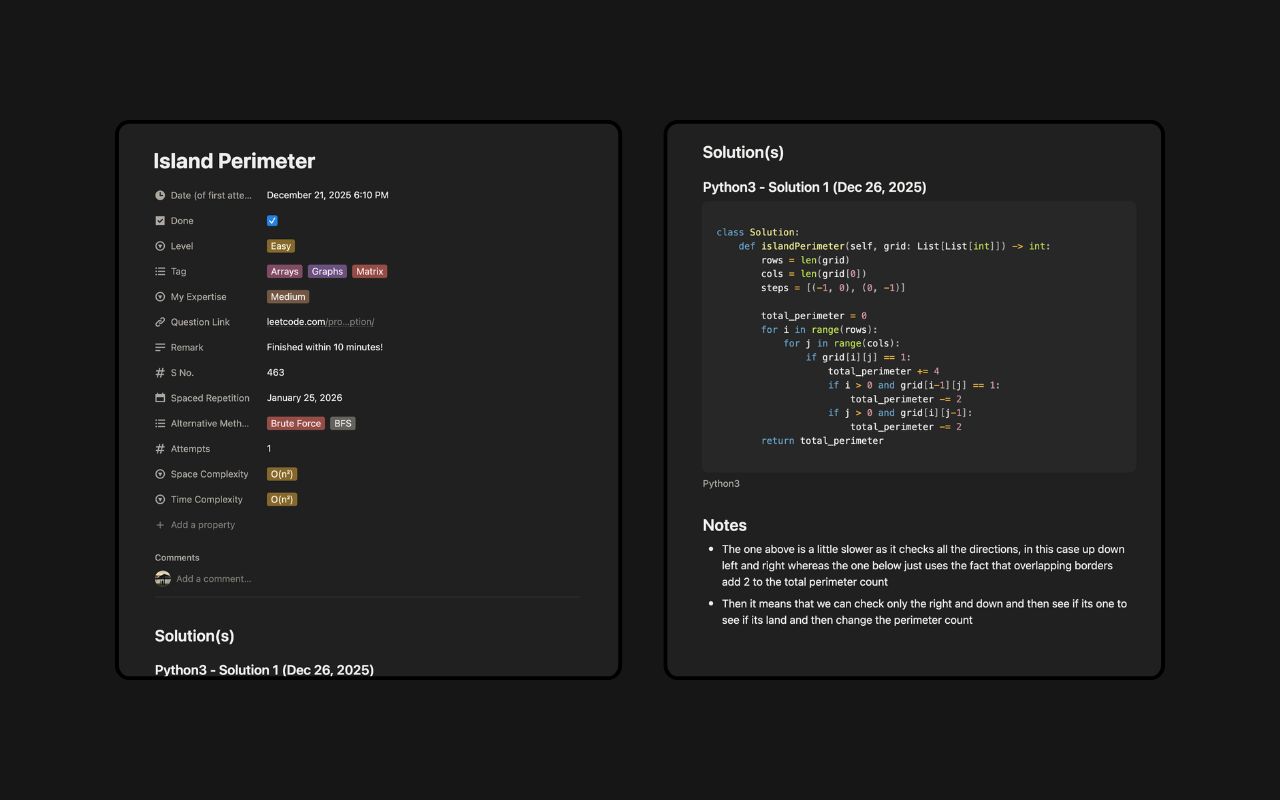
Task: Open the My Expertise dropdown showing Medium
Action: click(287, 296)
